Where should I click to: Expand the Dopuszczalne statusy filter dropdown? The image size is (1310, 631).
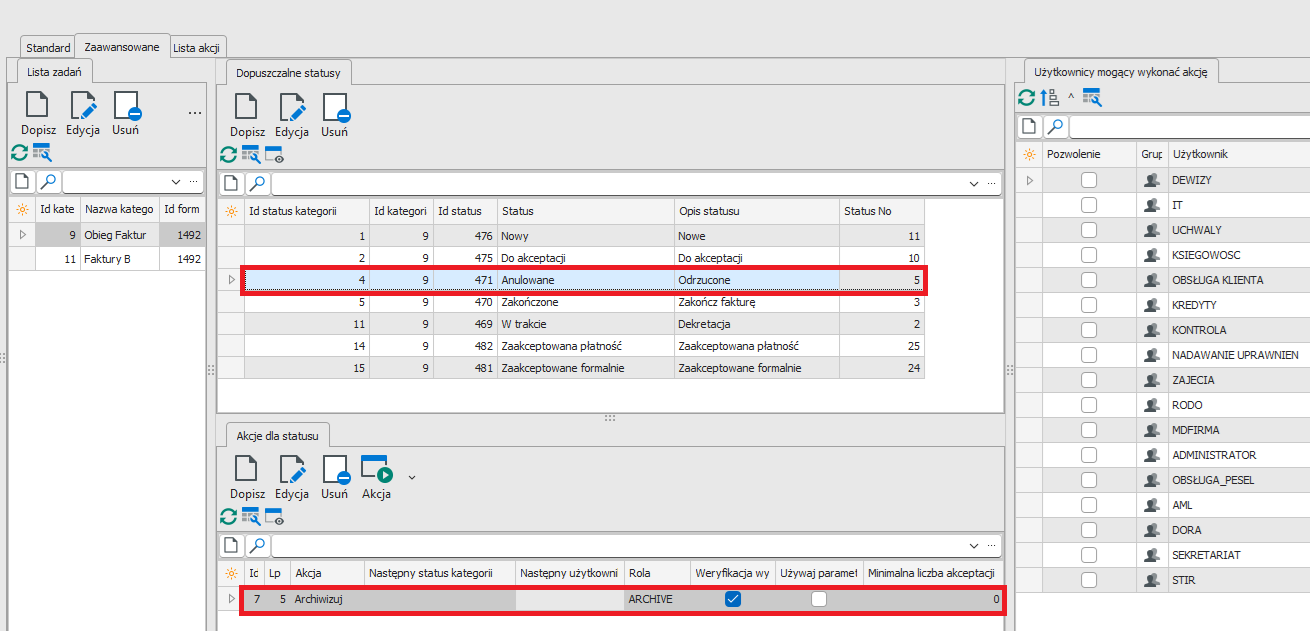pyautogui.click(x=974, y=184)
